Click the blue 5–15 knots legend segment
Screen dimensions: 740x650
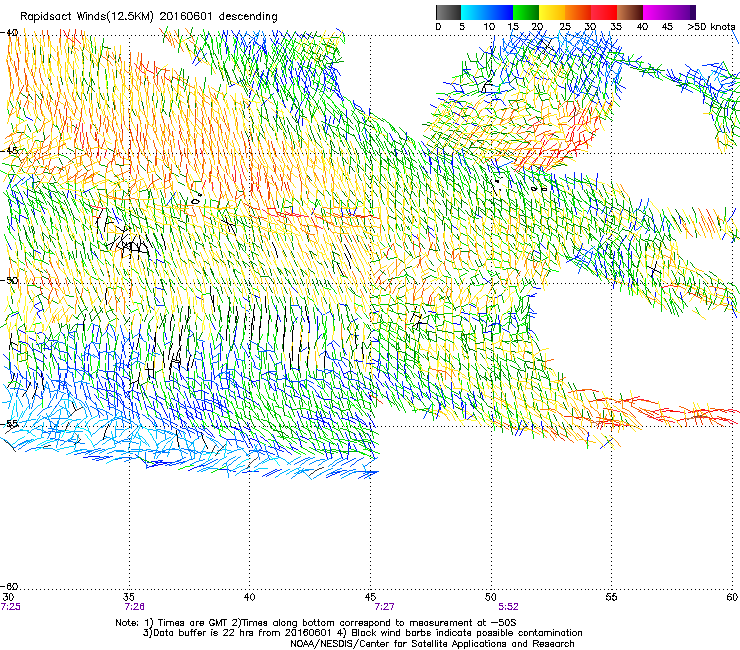point(487,12)
